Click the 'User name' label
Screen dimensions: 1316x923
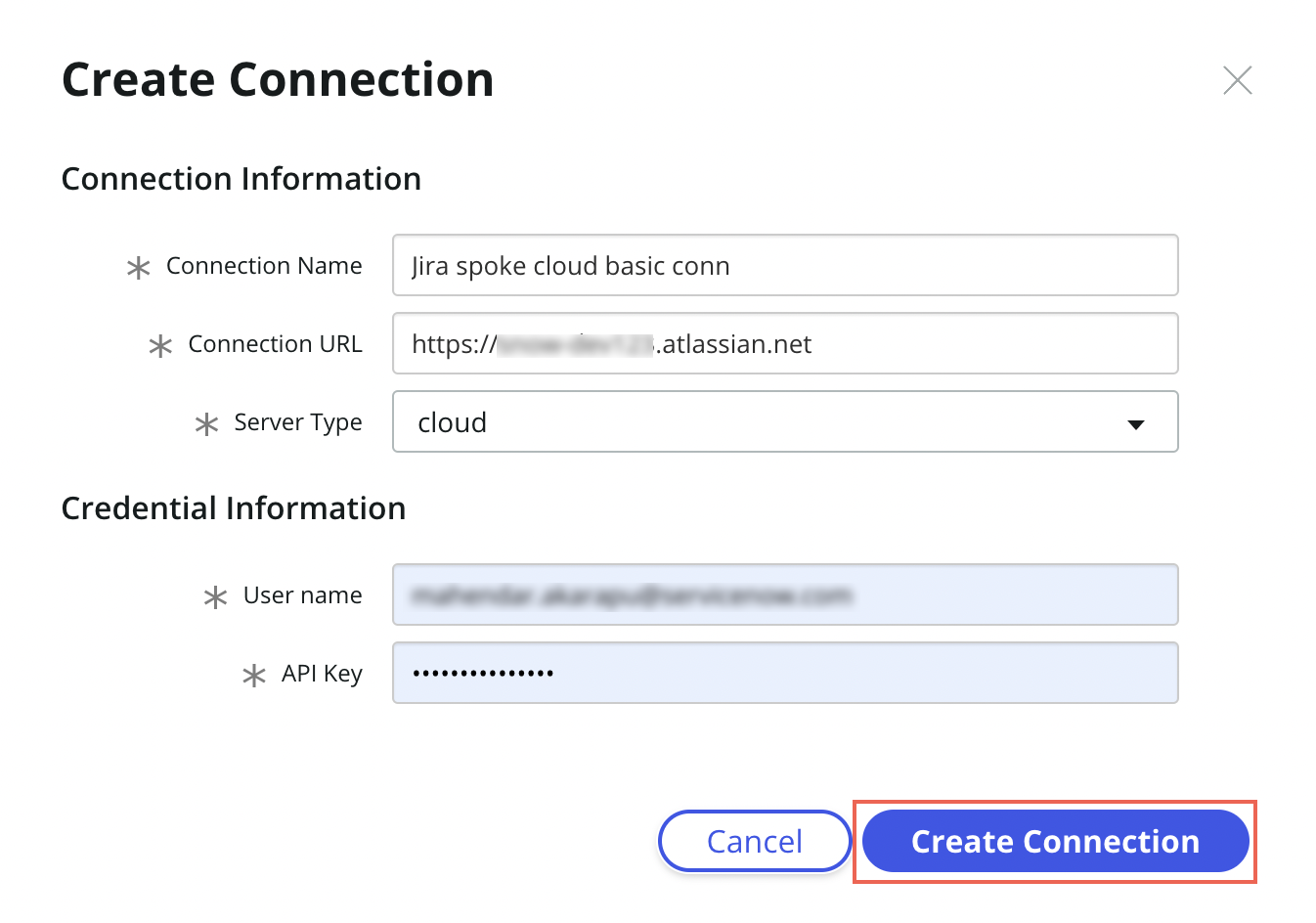coord(302,595)
